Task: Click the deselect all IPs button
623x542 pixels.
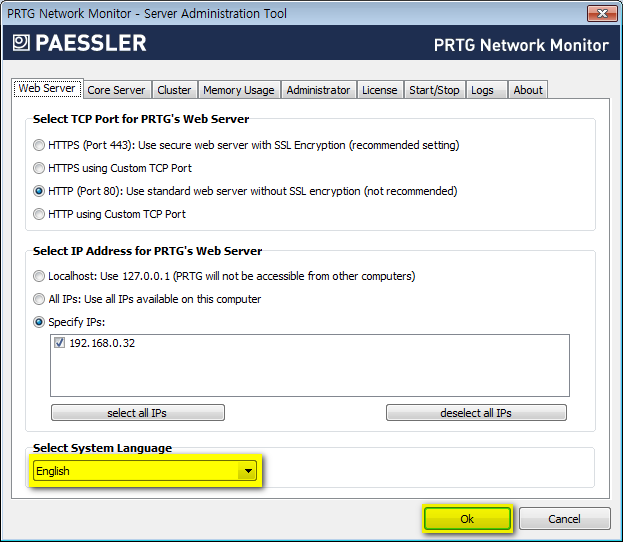Action: point(476,413)
